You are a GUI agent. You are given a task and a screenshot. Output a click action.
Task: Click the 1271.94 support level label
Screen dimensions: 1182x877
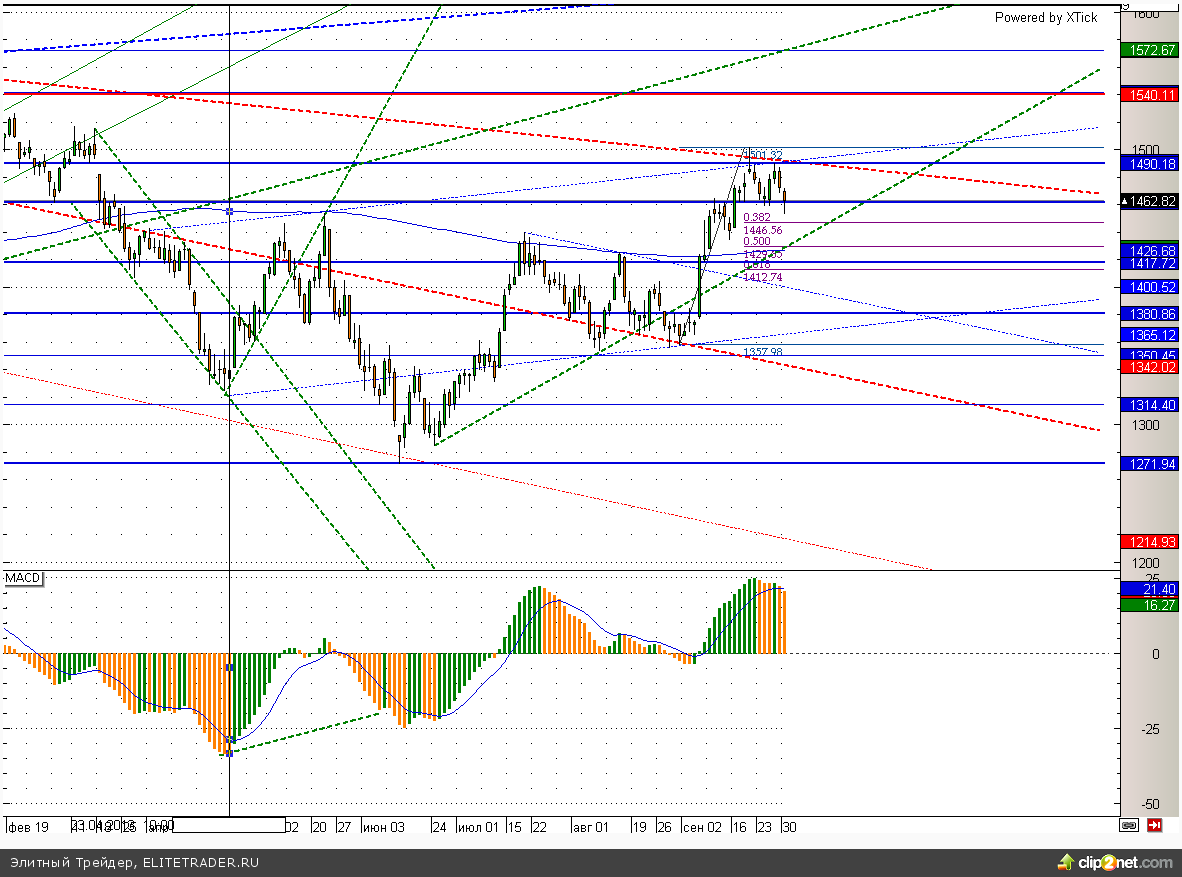coord(1150,465)
